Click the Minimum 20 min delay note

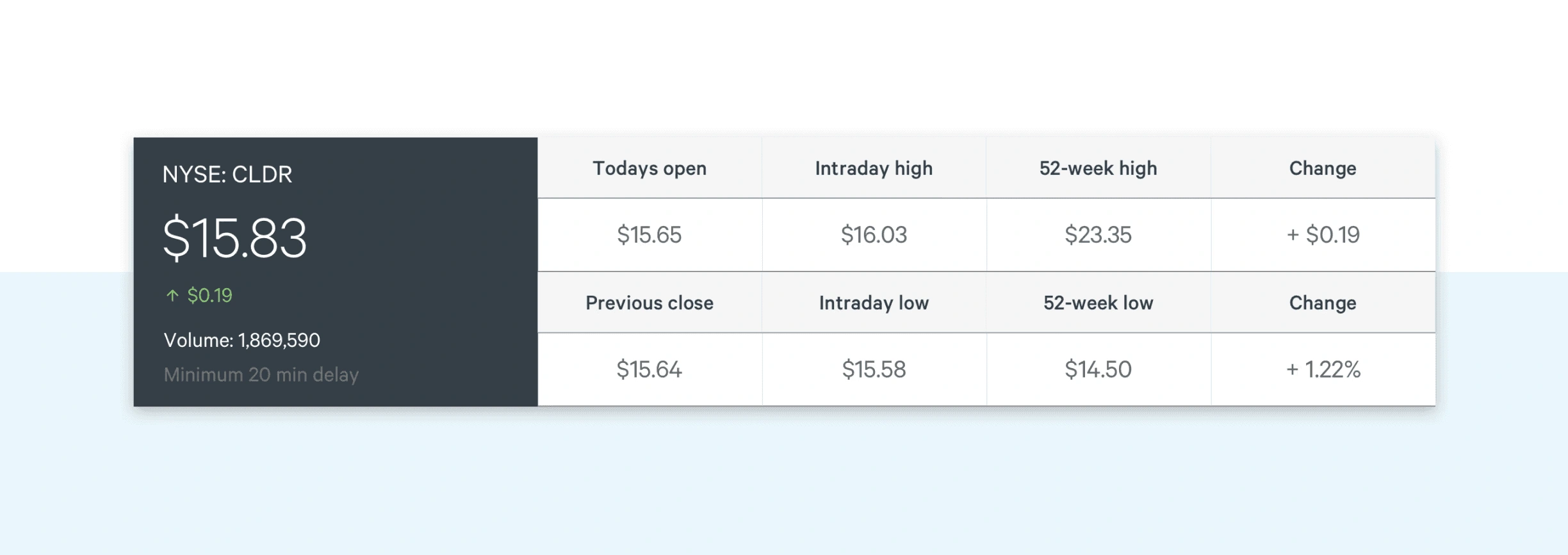261,374
